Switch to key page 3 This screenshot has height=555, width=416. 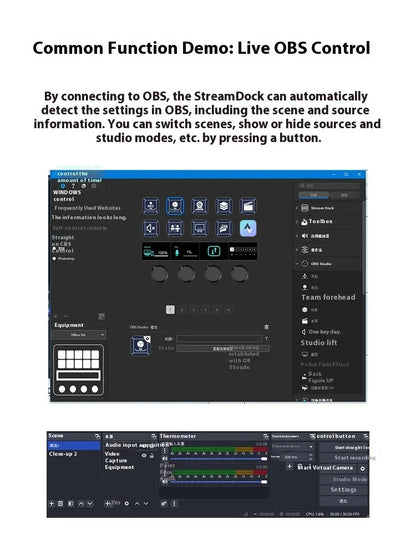pyautogui.click(x=194, y=310)
